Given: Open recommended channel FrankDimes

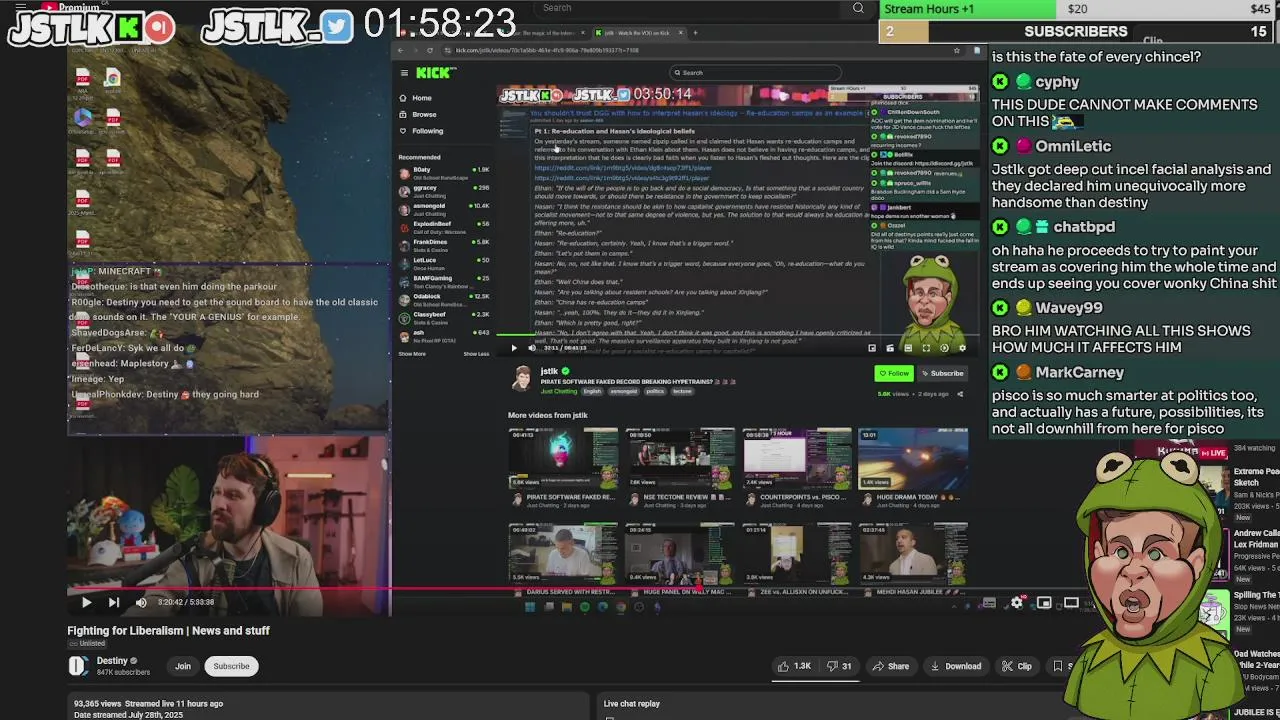Looking at the screenshot, I should point(444,244).
